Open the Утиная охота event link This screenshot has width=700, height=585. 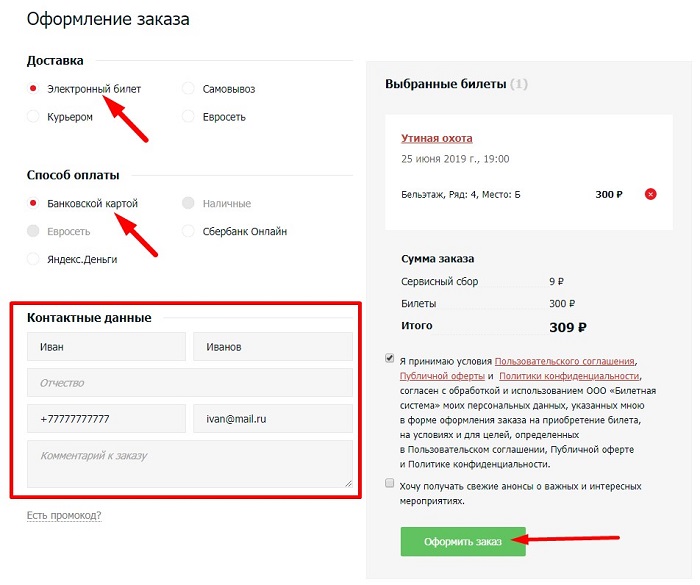point(436,138)
